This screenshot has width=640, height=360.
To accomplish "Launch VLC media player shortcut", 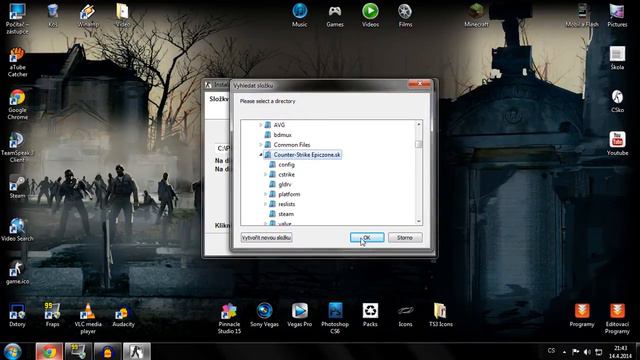I will click(x=88, y=319).
